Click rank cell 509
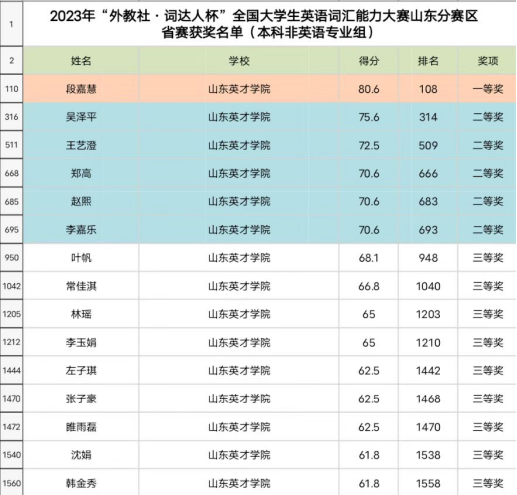The image size is (517, 495). click(428, 145)
